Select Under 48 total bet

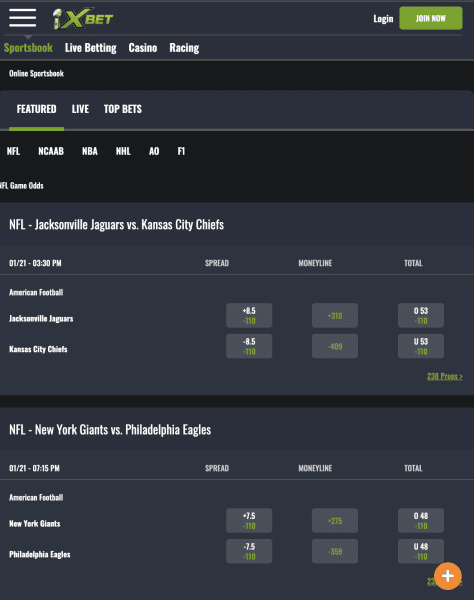tap(421, 551)
